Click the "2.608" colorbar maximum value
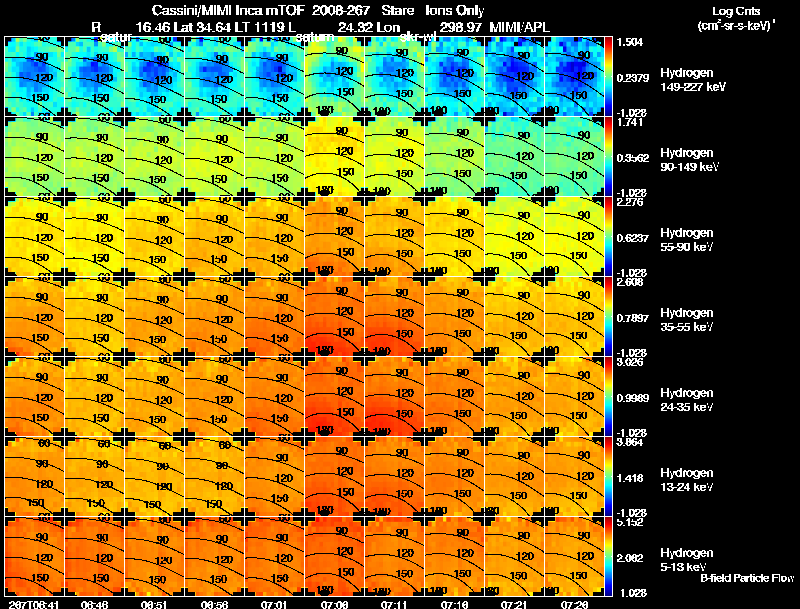Screen dimensions: 800x609 coord(630,282)
